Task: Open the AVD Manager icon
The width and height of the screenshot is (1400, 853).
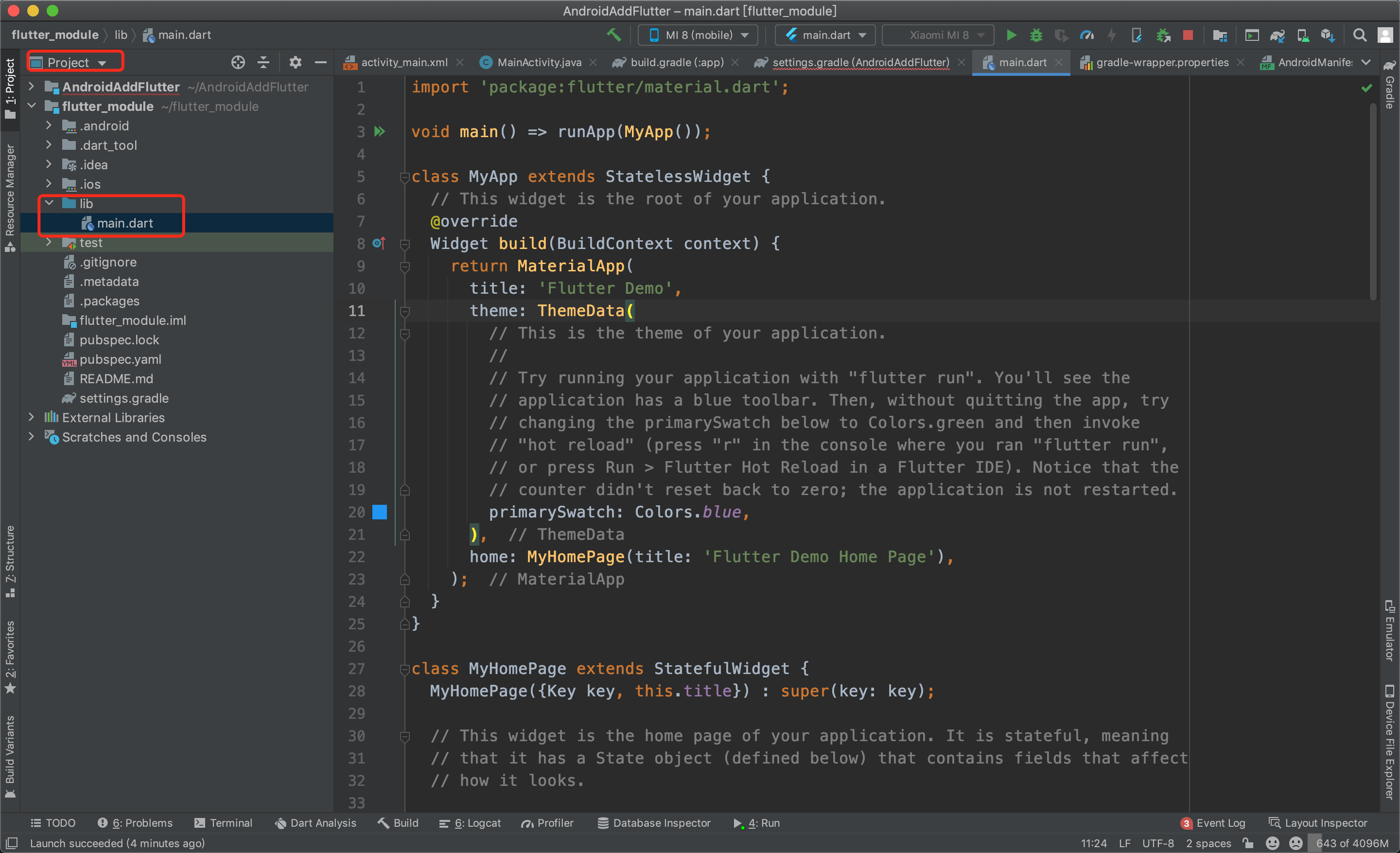Action: pyautogui.click(x=1303, y=35)
